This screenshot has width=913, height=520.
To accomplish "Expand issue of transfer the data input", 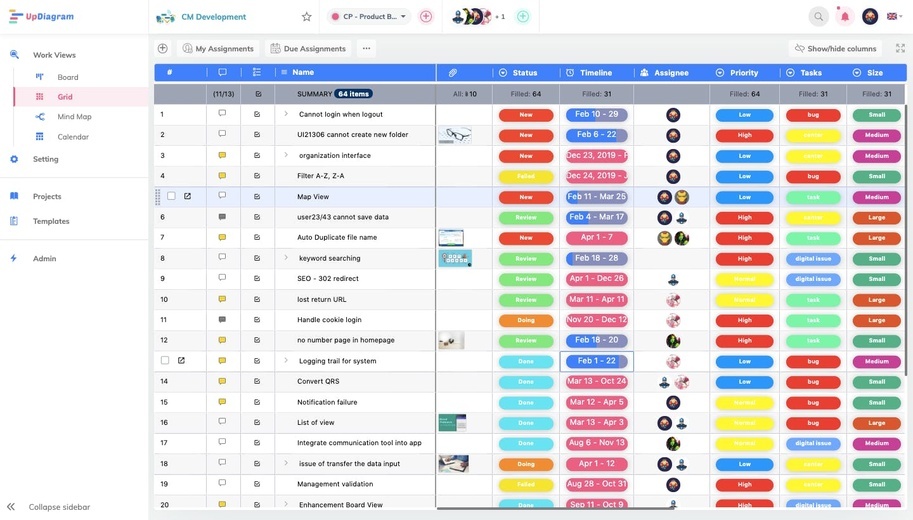I will click(x=286, y=463).
